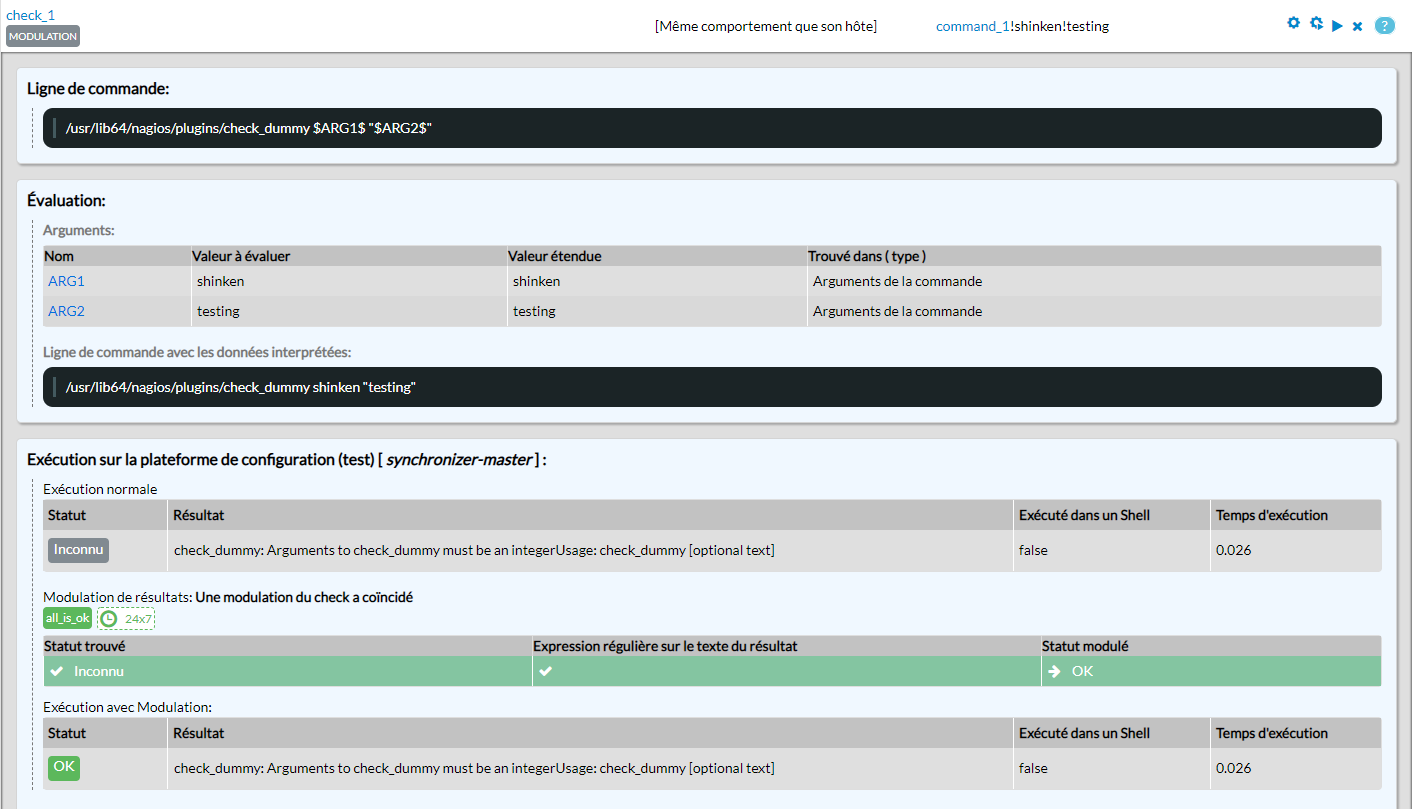1412x809 pixels.
Task: Click the green OK status badge
Action: coord(64,767)
